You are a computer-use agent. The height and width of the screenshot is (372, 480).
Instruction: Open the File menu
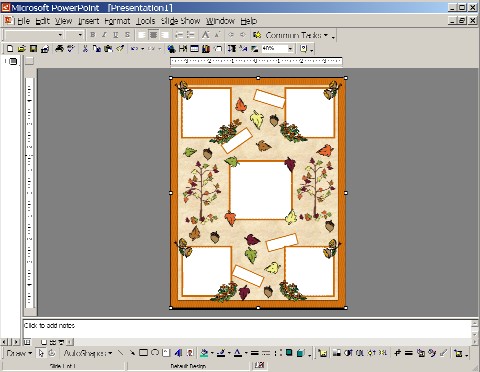pos(23,21)
